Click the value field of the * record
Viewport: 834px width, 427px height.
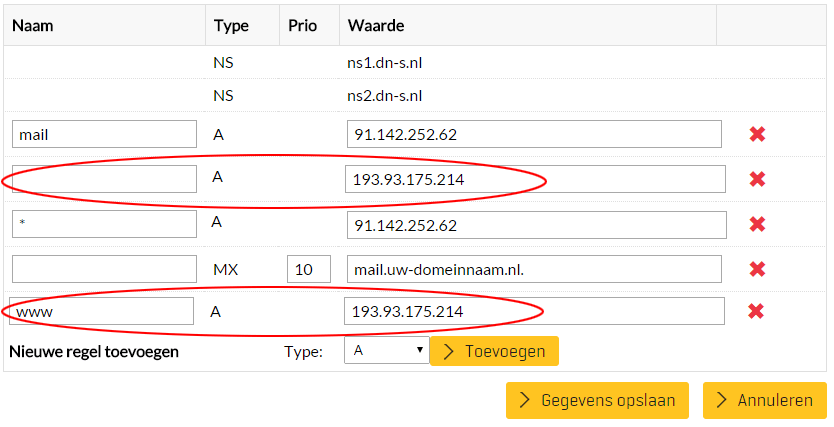click(534, 224)
